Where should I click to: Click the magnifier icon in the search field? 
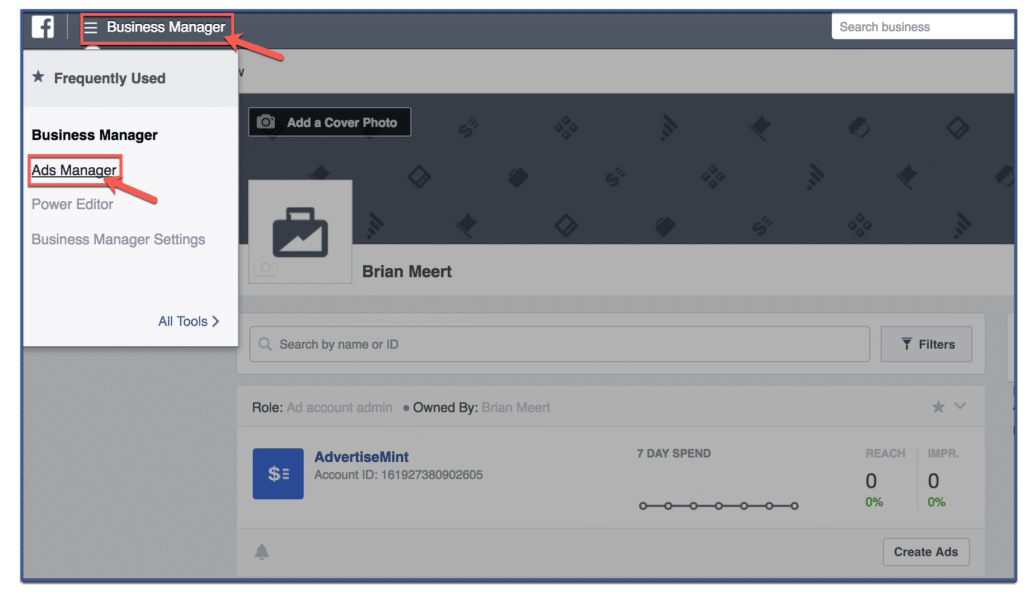(x=265, y=344)
